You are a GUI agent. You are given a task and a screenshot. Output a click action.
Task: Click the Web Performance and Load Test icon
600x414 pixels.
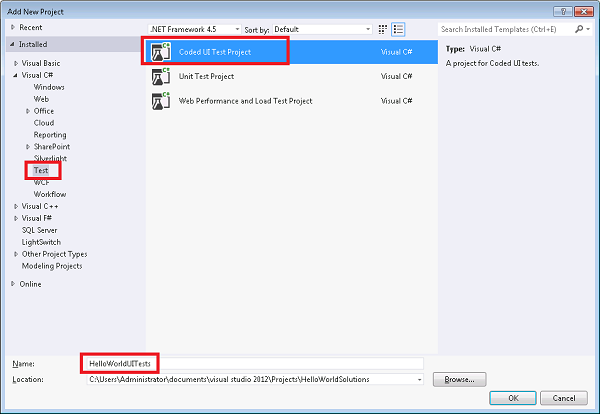coord(159,101)
